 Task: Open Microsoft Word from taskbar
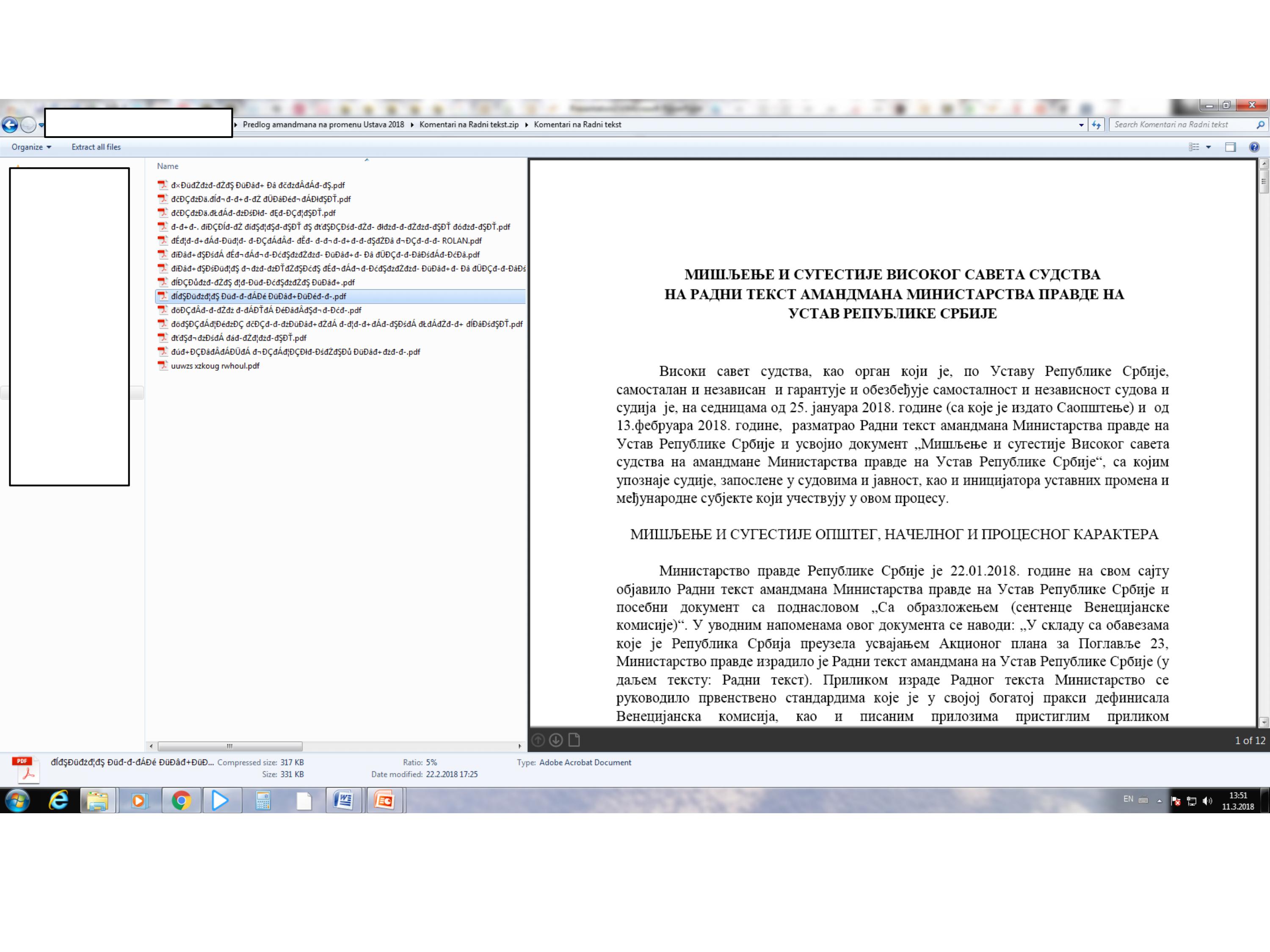click(343, 800)
